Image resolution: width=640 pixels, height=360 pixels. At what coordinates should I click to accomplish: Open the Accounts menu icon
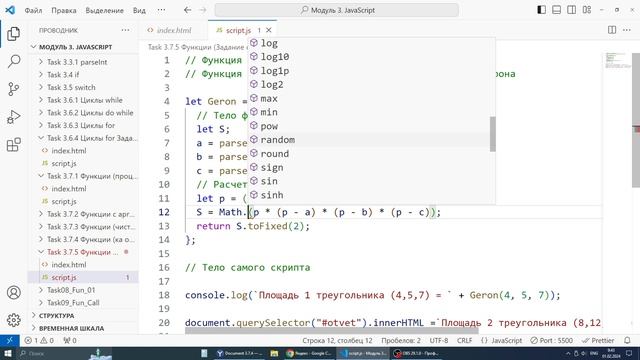(x=13, y=293)
